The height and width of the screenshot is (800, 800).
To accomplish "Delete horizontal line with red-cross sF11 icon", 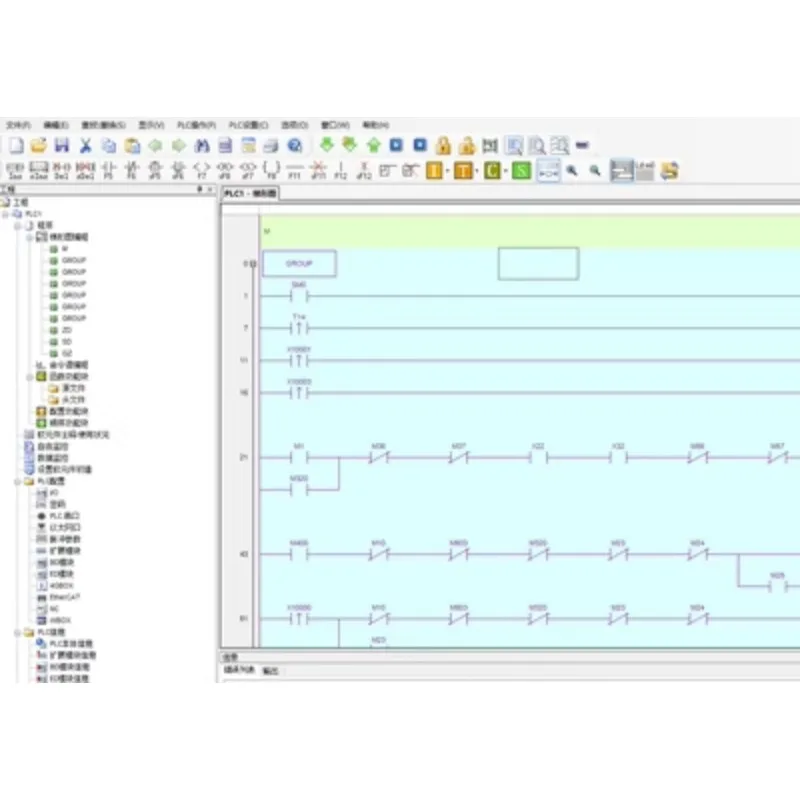I will click(318, 170).
